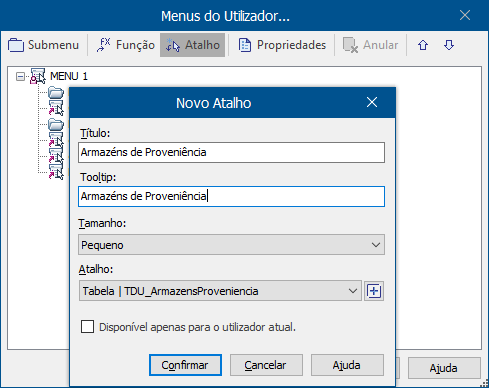Open the Tamanho Pequeno dropdown
This screenshot has height=388, width=489.
[231, 245]
